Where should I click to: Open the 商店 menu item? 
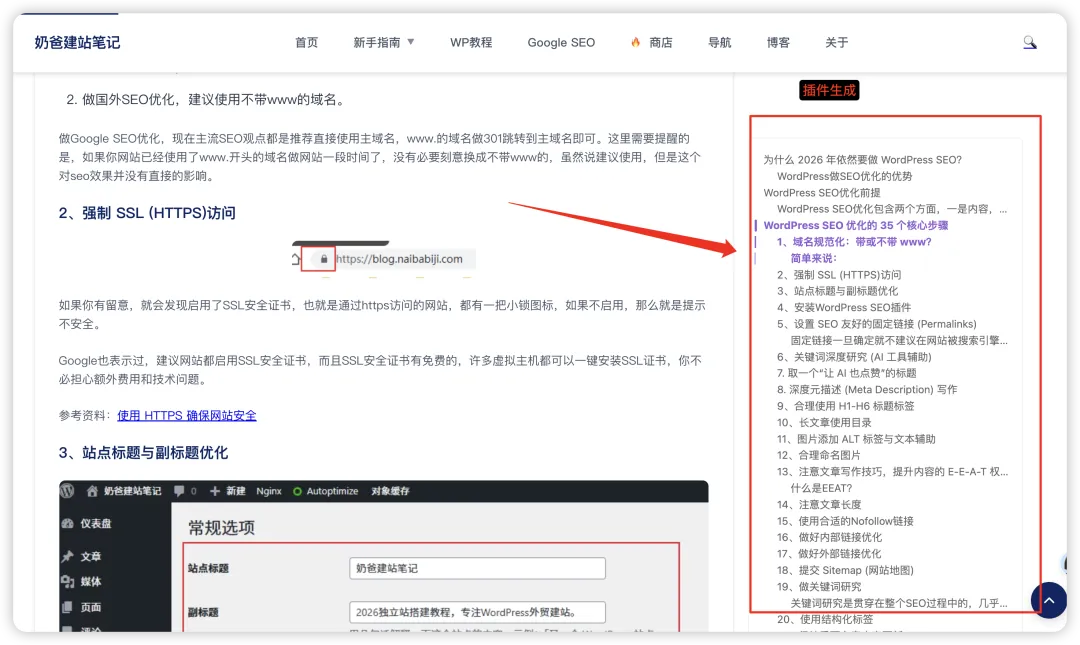661,43
